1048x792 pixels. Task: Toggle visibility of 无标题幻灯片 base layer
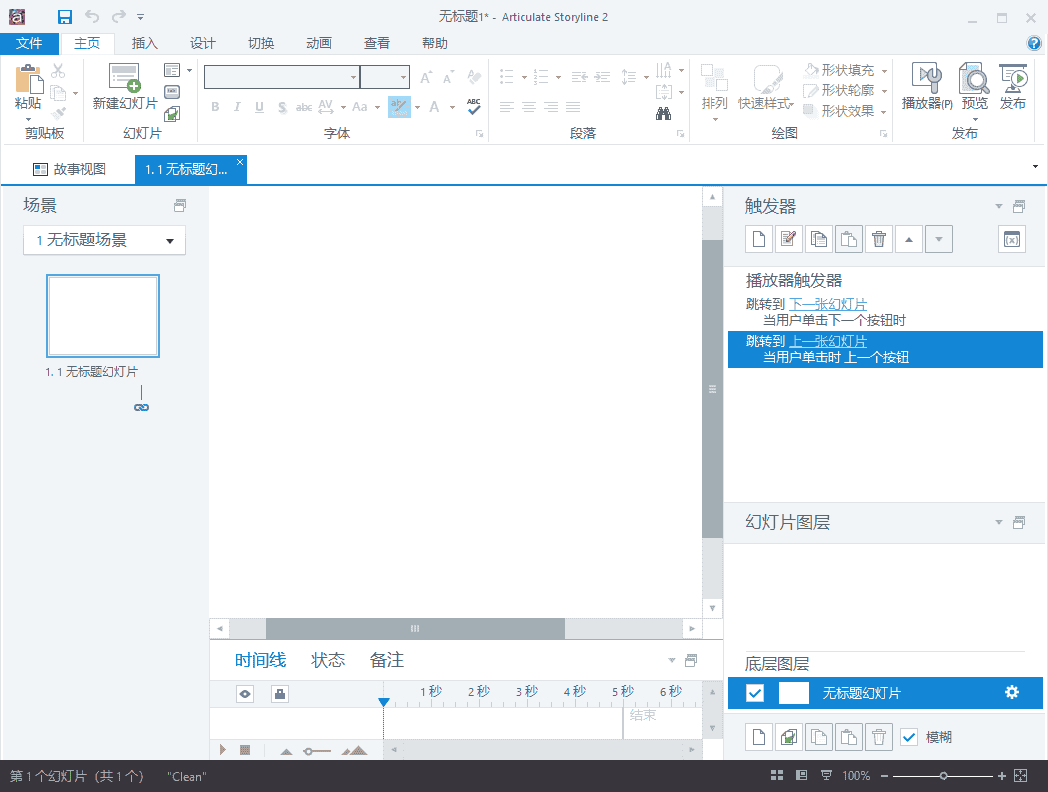coord(754,692)
